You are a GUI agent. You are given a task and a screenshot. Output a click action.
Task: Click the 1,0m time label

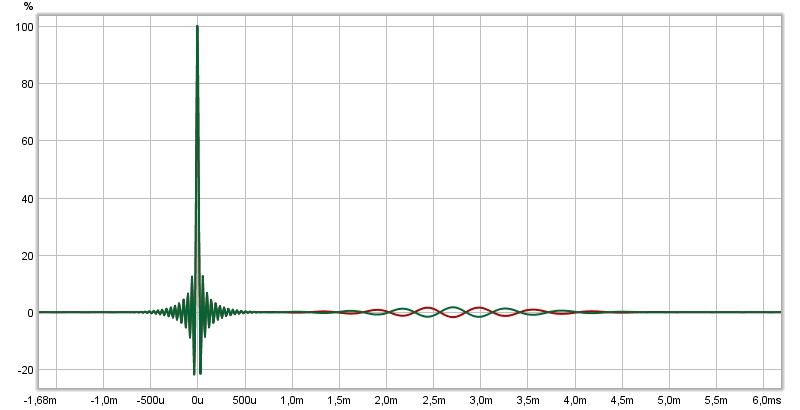click(x=292, y=401)
